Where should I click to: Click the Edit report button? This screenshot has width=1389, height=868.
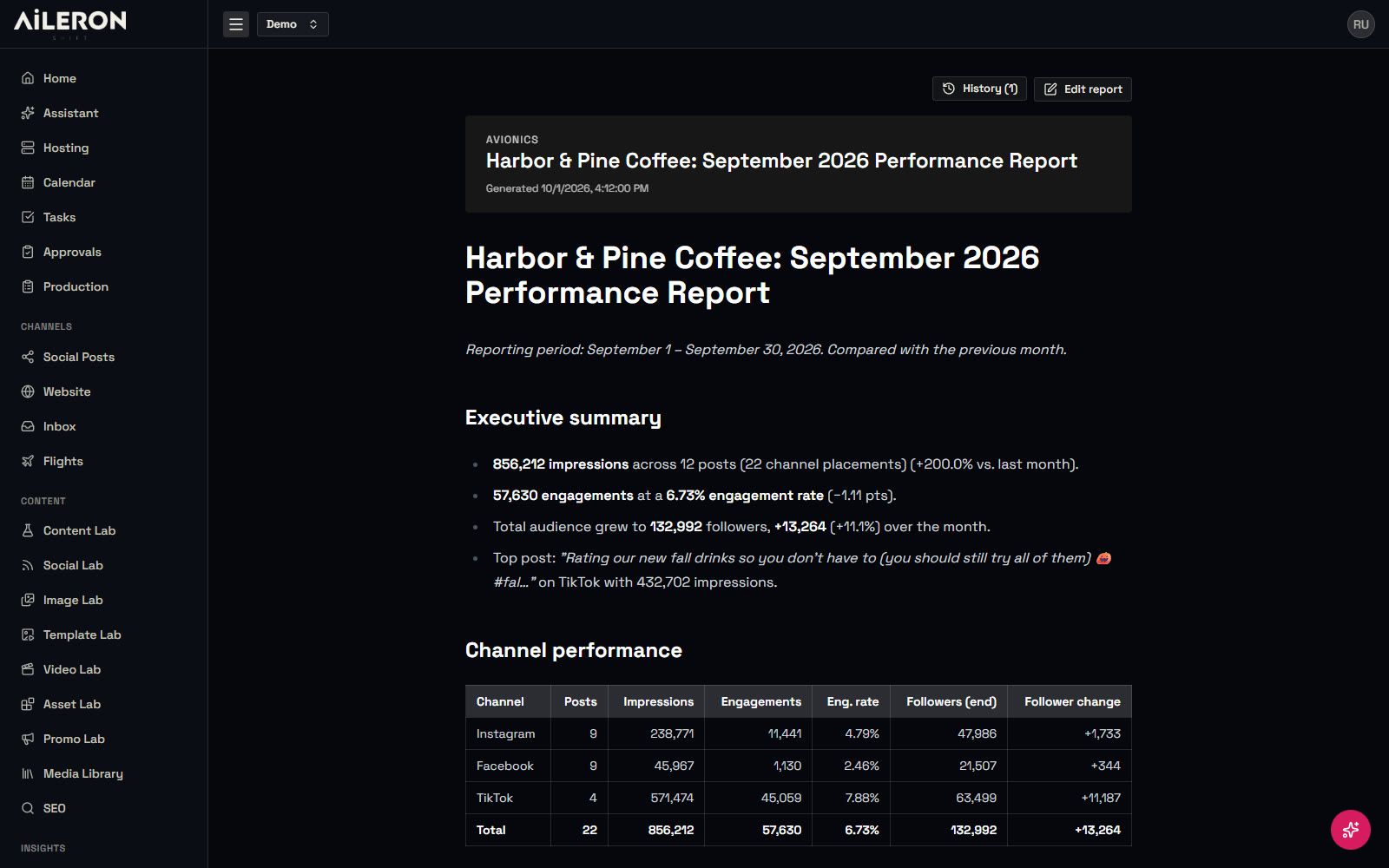[x=1083, y=89]
